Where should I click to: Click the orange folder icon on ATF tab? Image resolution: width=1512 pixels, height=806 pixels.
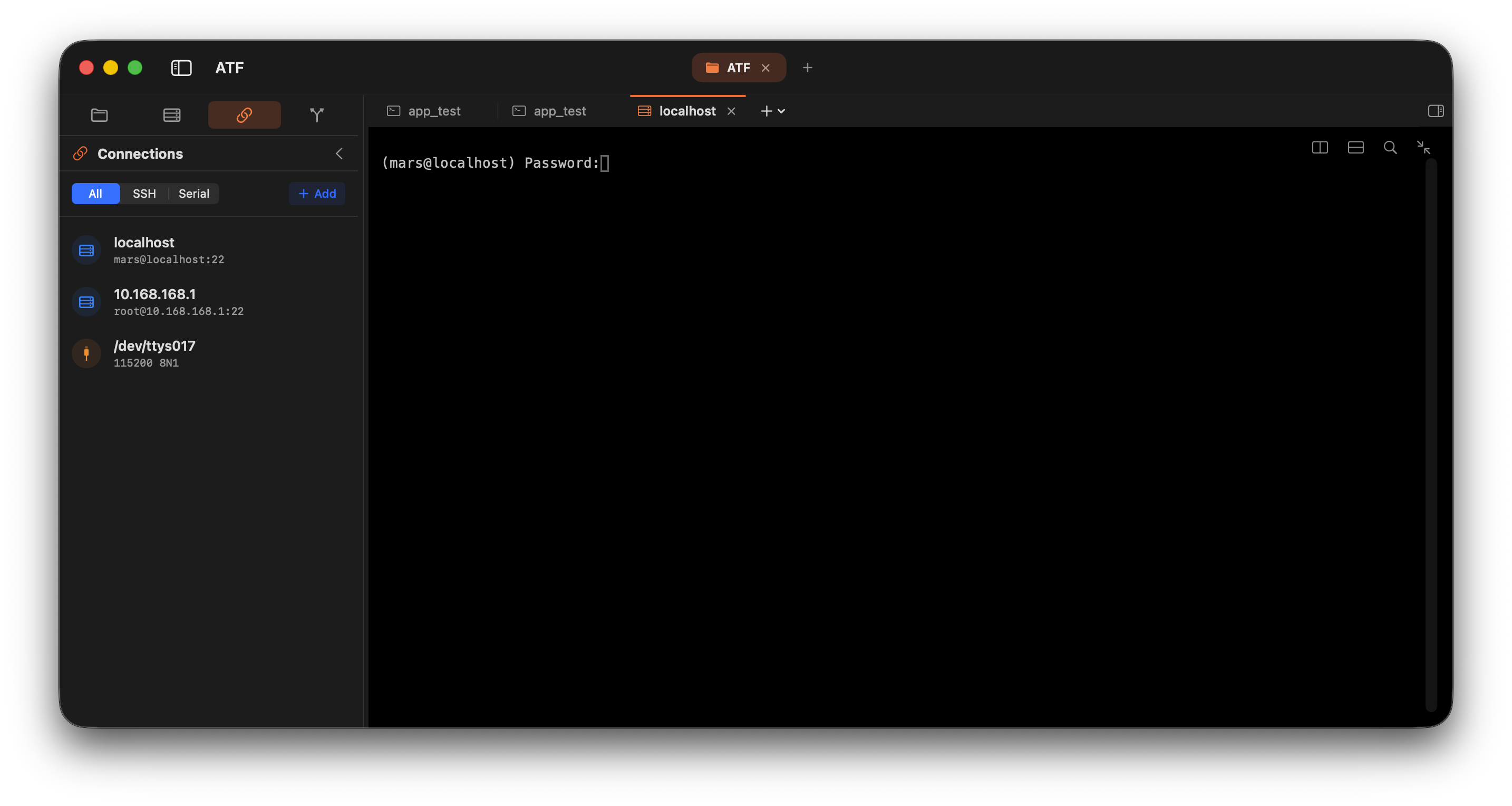[712, 68]
